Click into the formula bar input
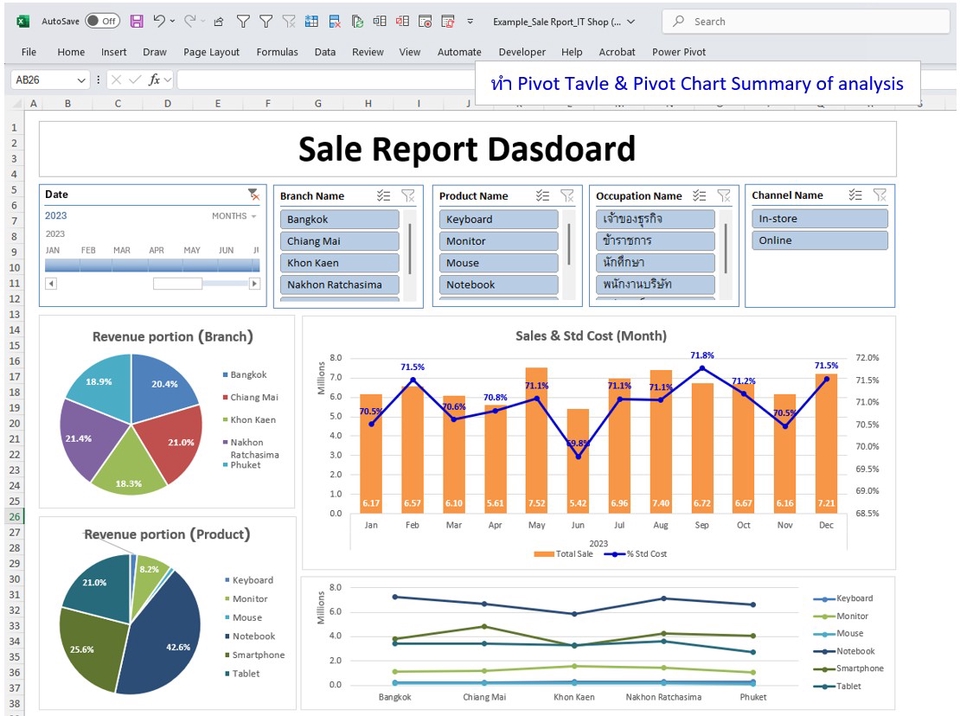960x716 pixels. [326, 80]
